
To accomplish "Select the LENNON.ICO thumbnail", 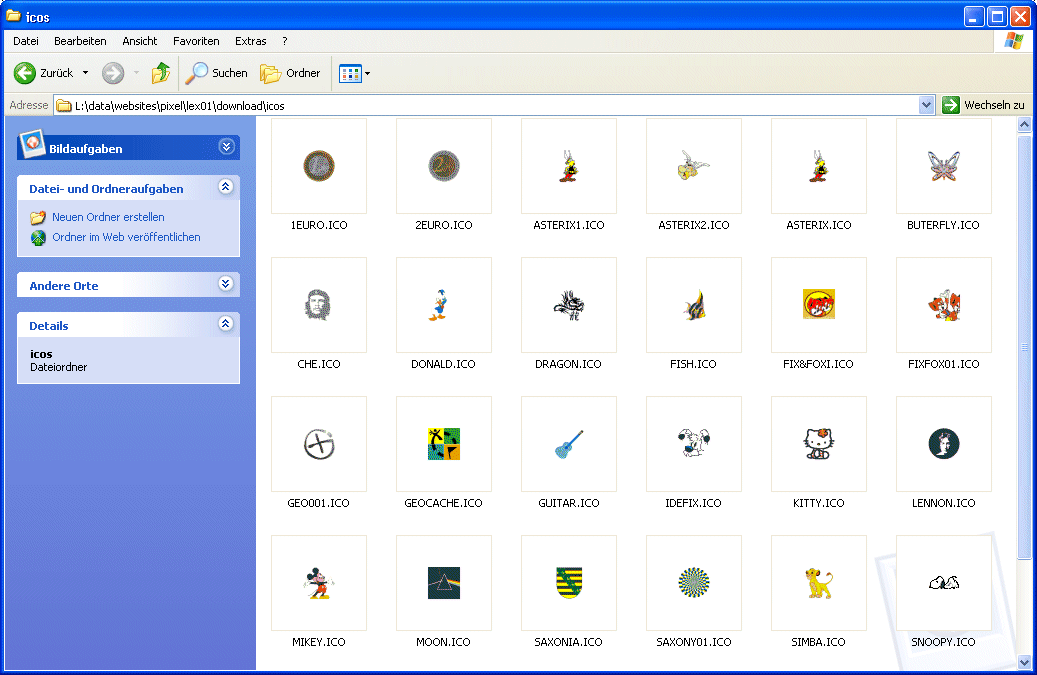I will [x=944, y=444].
